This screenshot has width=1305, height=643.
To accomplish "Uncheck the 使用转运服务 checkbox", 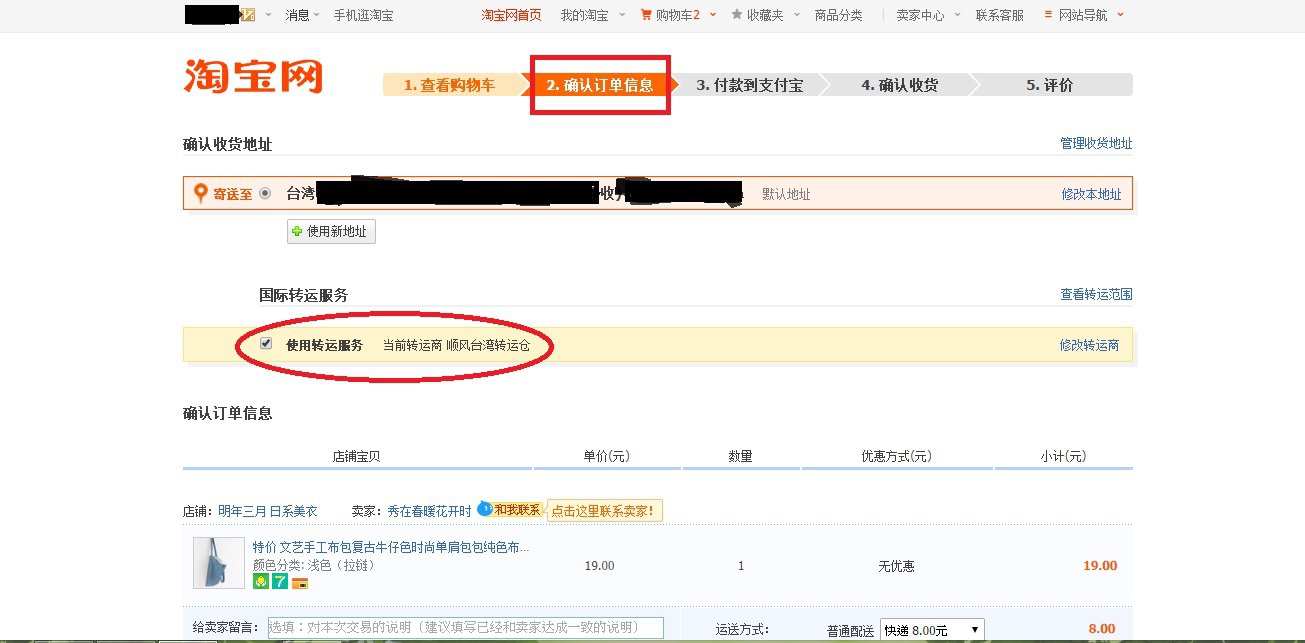I will pyautogui.click(x=266, y=343).
